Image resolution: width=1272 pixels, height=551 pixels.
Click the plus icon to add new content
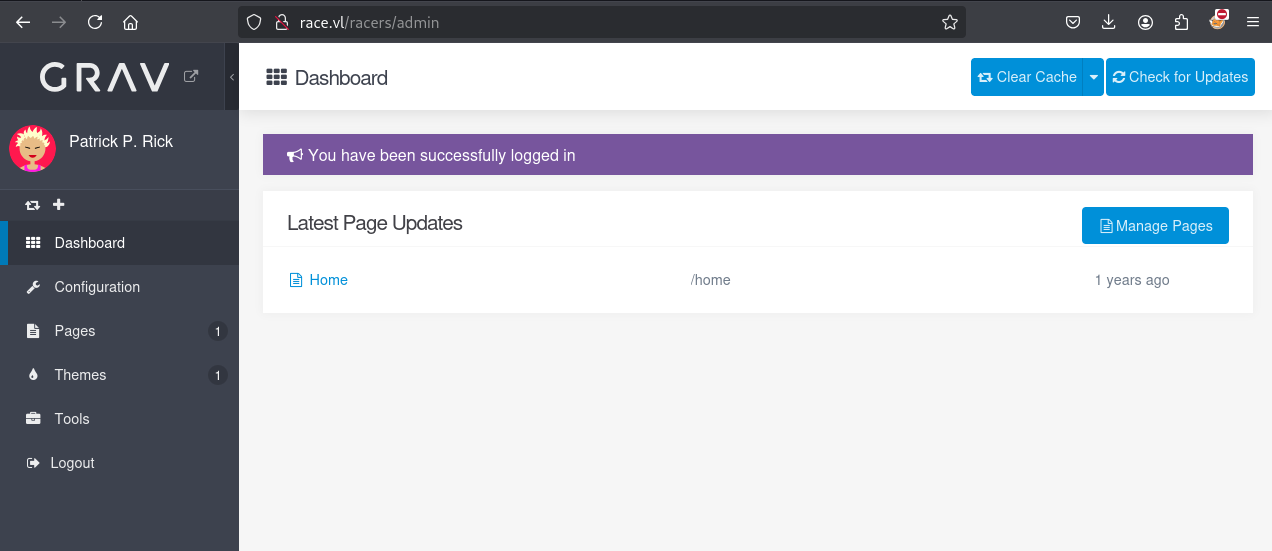point(58,205)
